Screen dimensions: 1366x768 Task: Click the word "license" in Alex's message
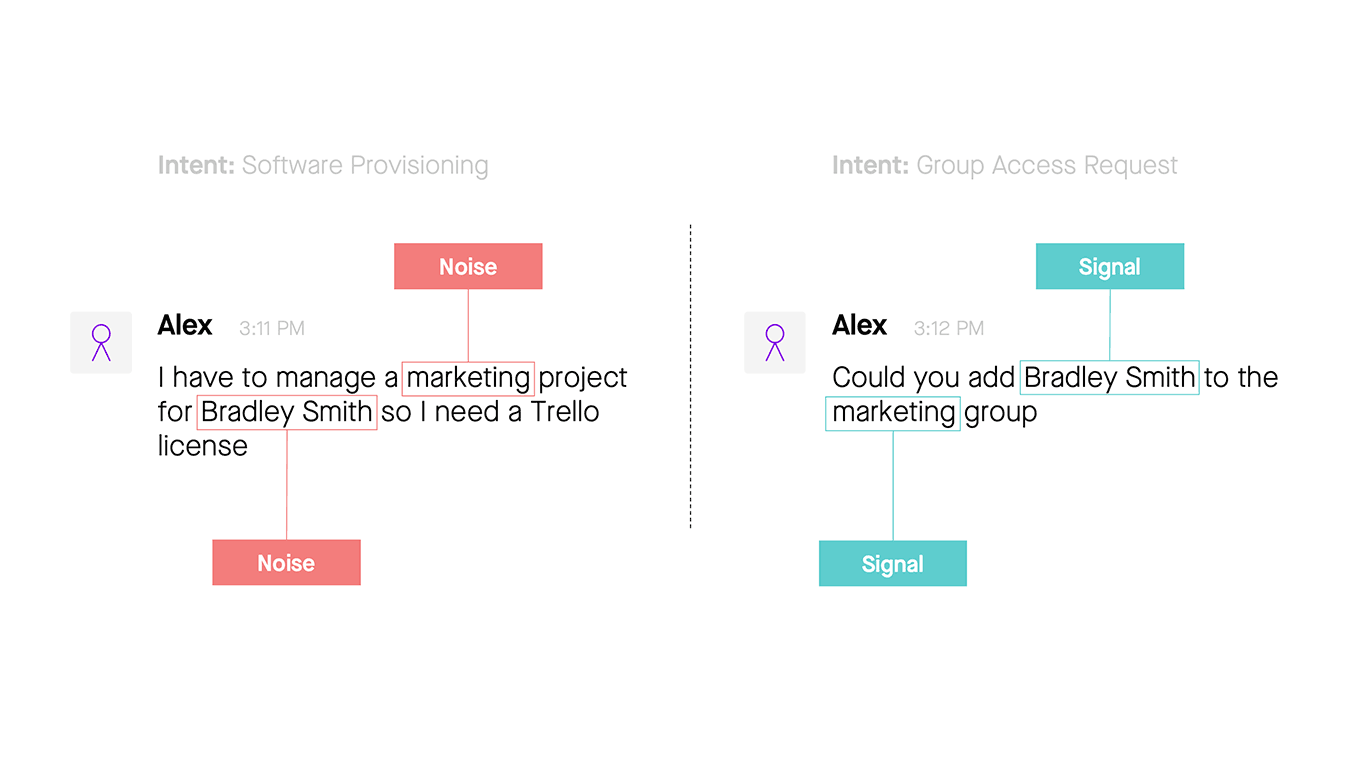point(202,446)
